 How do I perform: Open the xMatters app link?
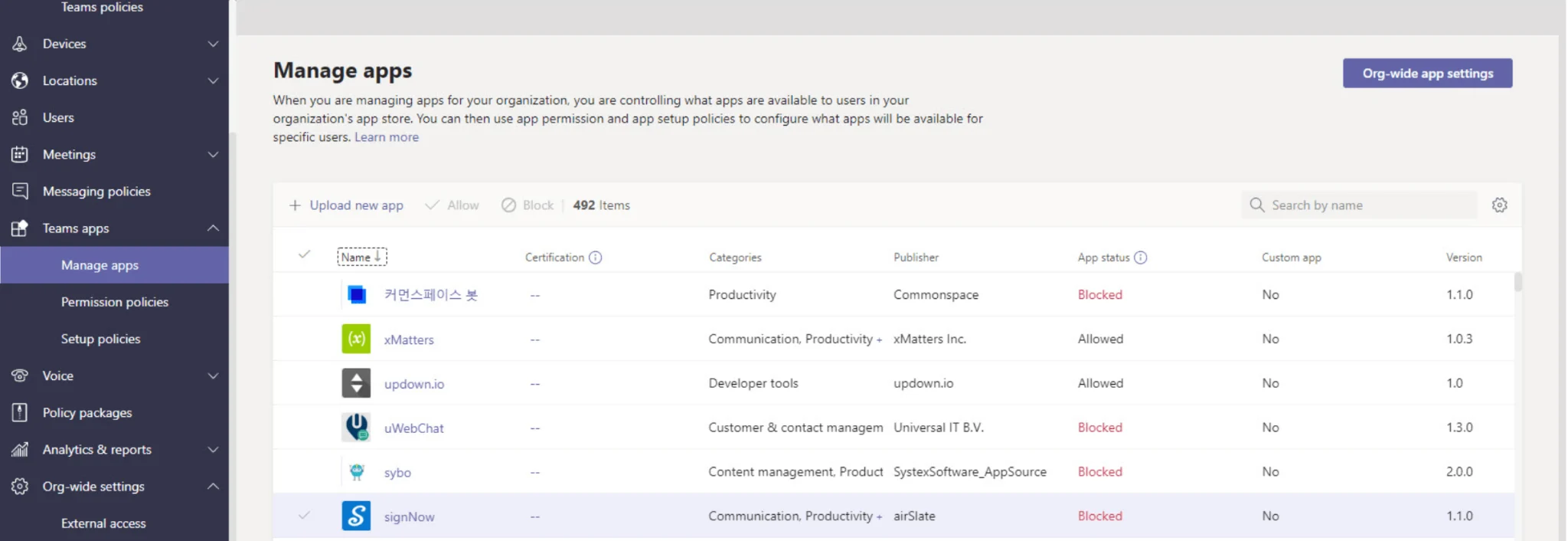(x=409, y=339)
